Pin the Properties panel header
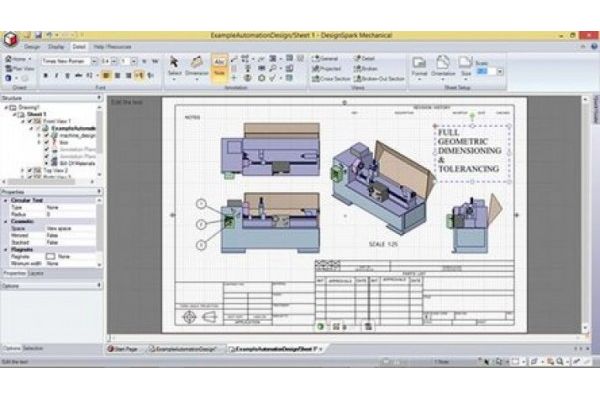 coord(99,191)
